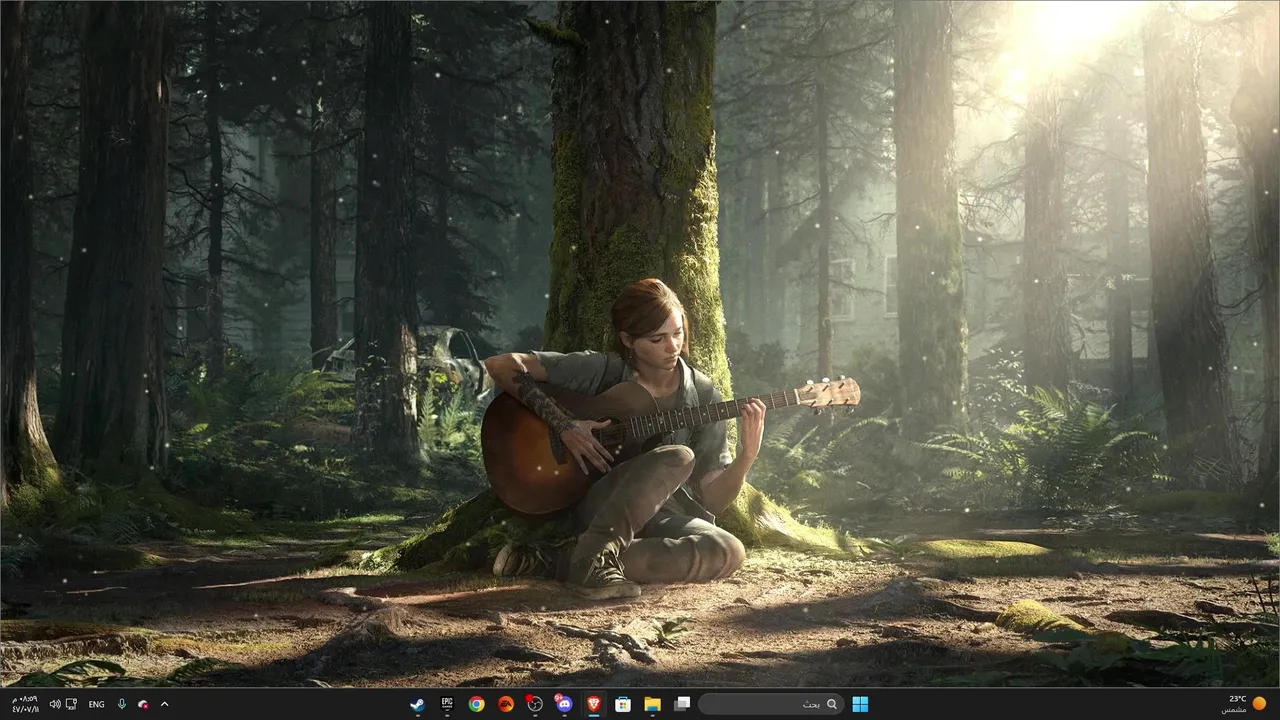1280x720 pixels.
Task: Open Discord from the taskbar
Action: tap(564, 704)
